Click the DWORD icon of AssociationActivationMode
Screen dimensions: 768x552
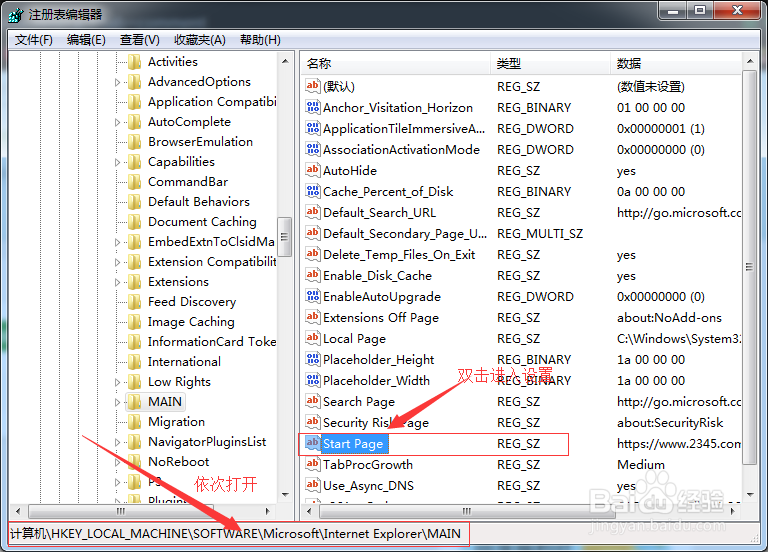point(312,149)
